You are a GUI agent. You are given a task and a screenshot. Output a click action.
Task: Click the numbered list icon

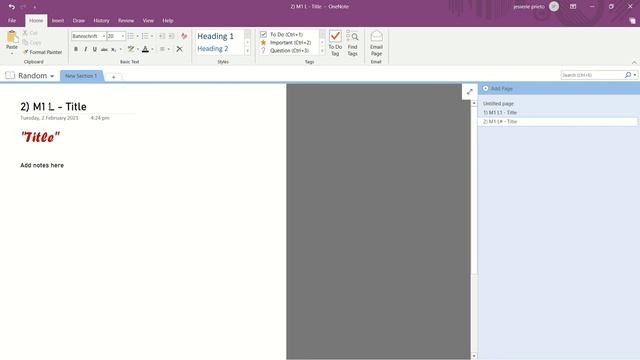[x=145, y=36]
